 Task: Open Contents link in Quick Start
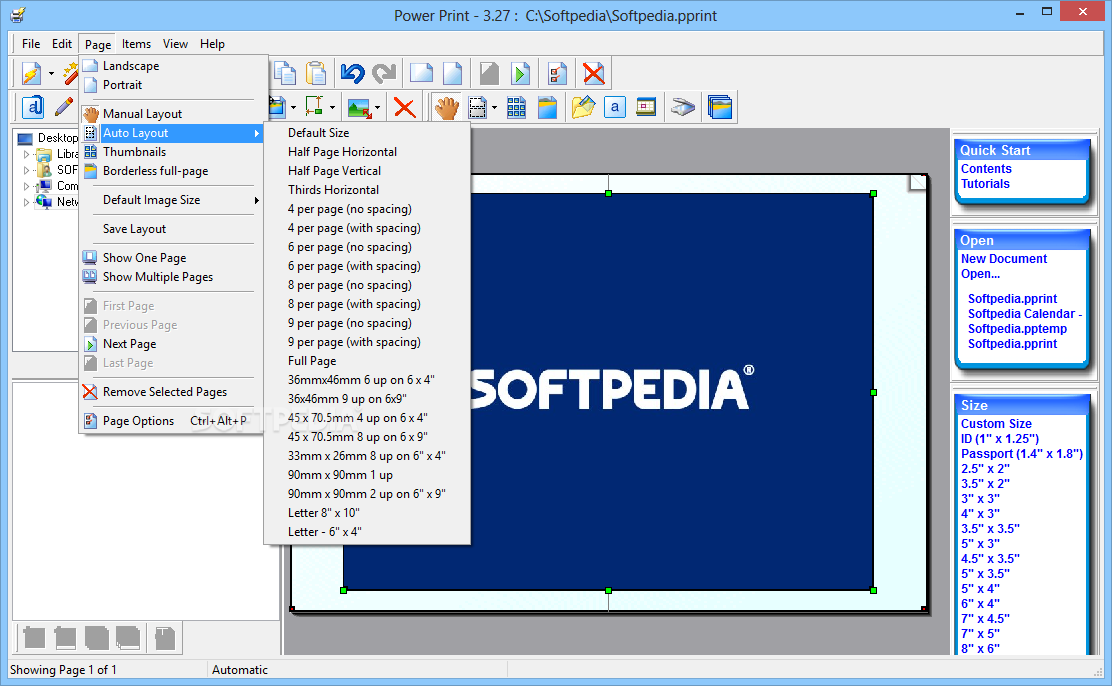tap(986, 169)
